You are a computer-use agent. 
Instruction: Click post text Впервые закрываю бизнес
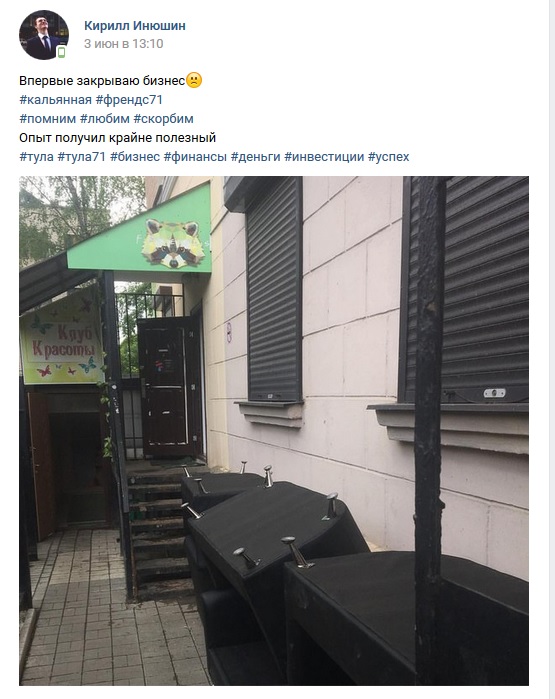pyautogui.click(x=102, y=81)
